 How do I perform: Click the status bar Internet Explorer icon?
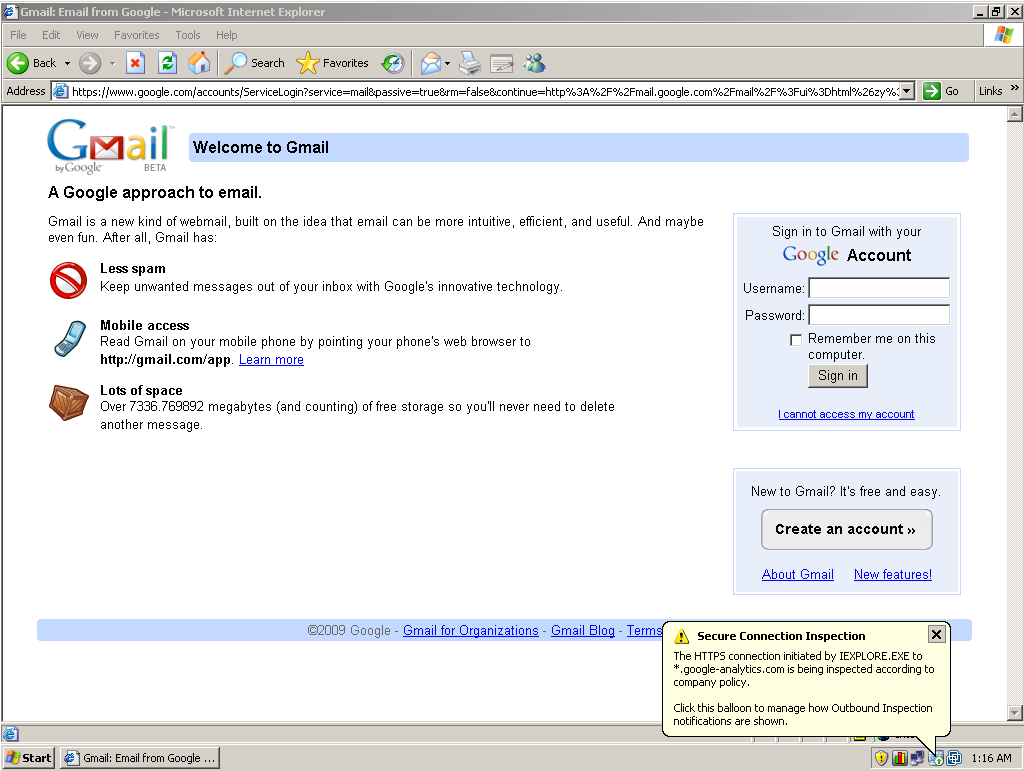point(10,734)
